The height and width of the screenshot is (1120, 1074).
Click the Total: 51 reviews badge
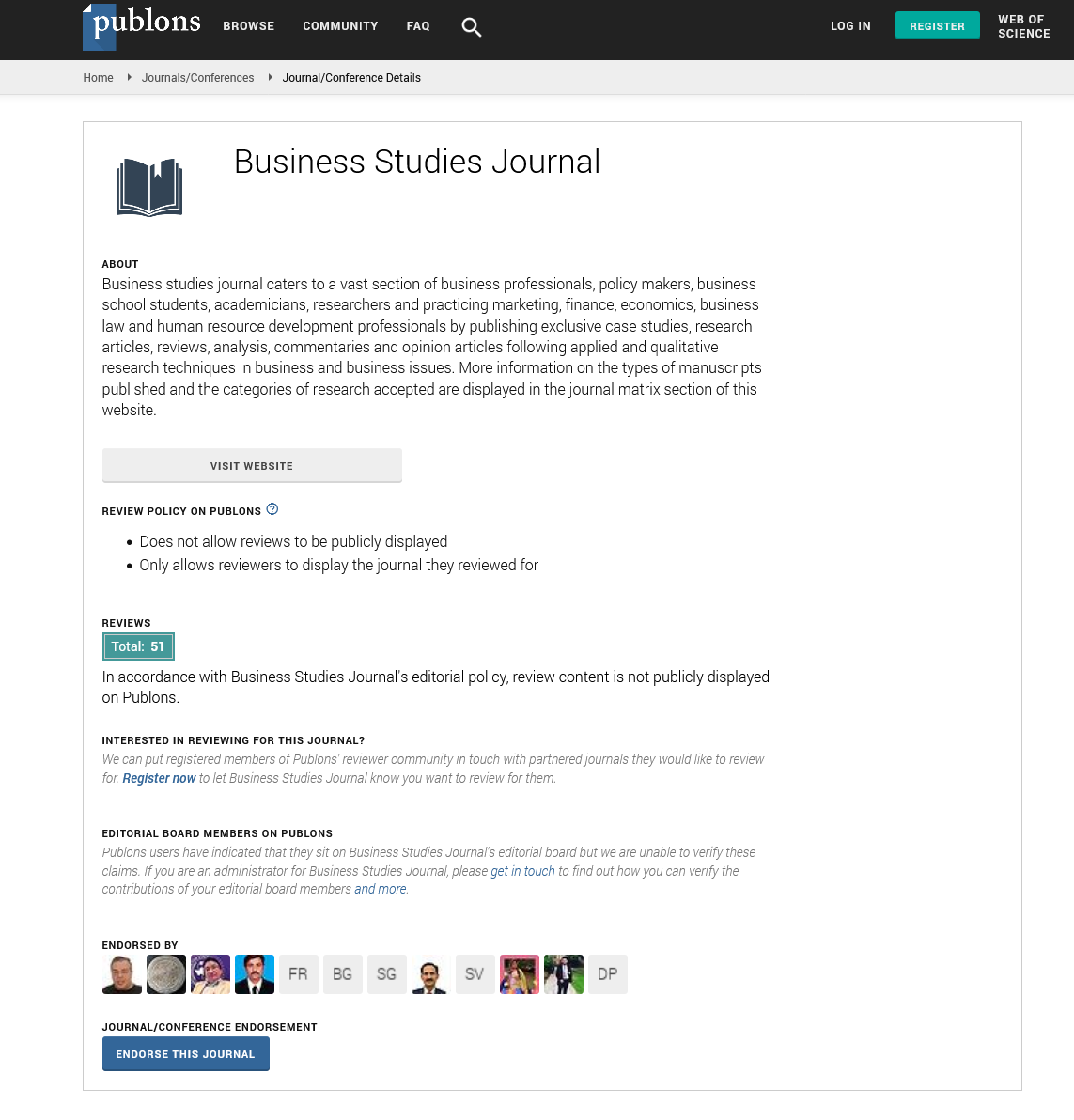click(138, 646)
